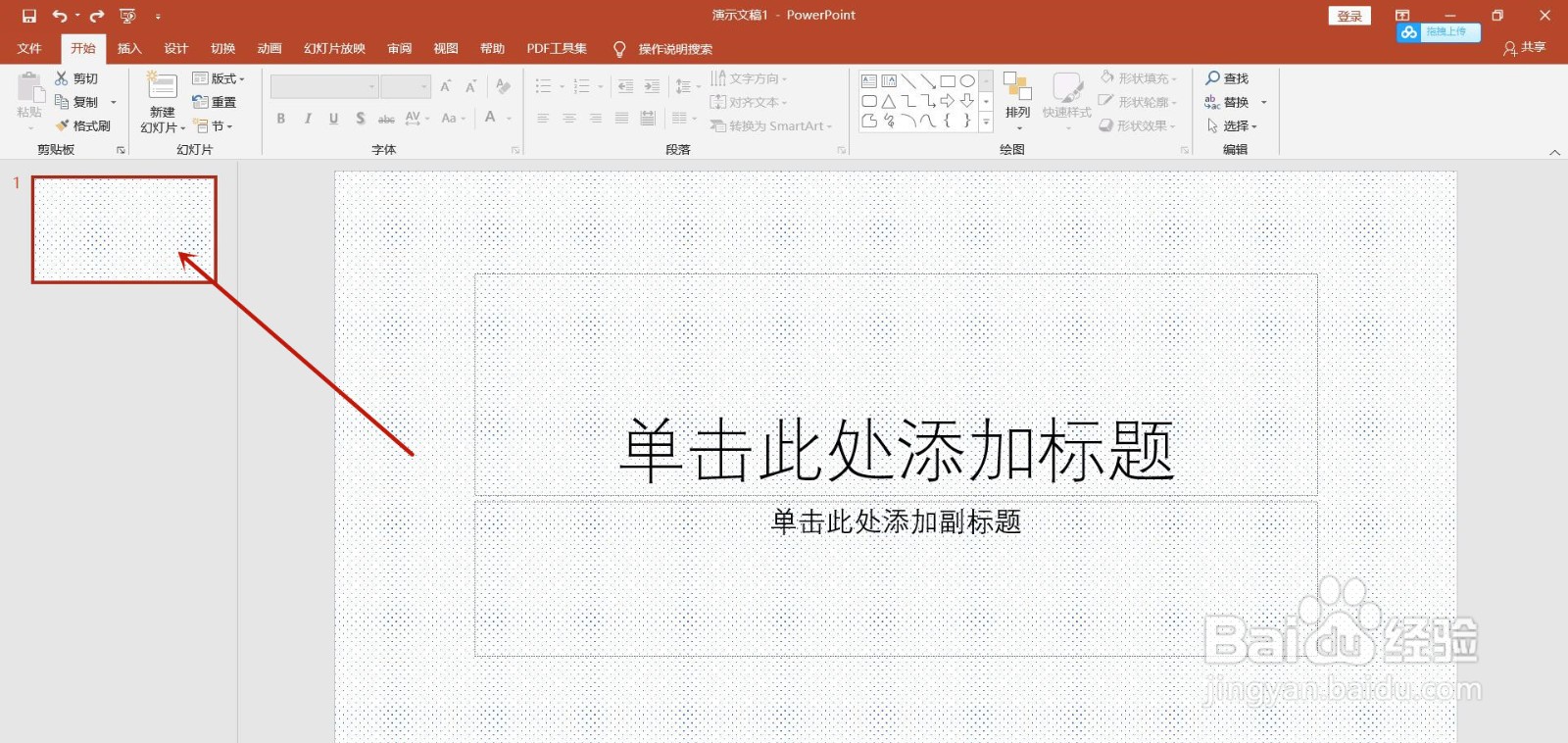The image size is (1568, 743).
Task: Switch to the 动画 animations tab
Action: point(269,48)
